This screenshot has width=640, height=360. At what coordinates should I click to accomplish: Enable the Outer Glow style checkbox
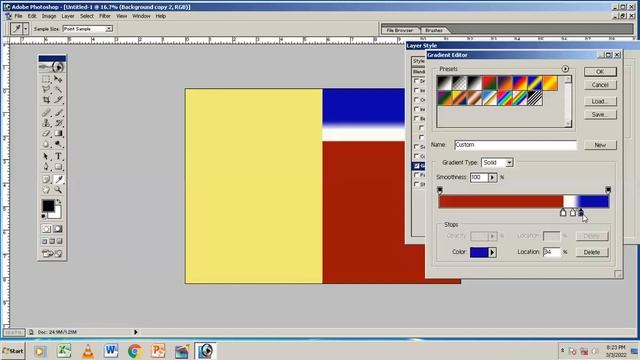pyautogui.click(x=416, y=100)
